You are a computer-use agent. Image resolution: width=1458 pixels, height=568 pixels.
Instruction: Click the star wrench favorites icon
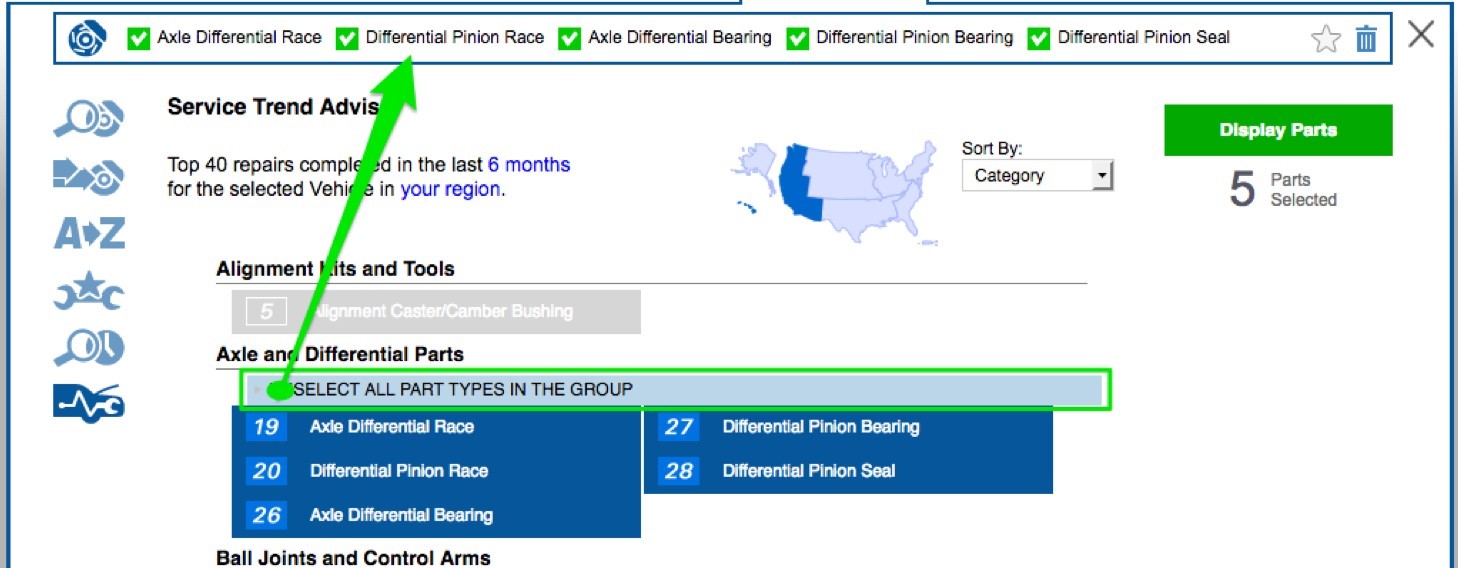(x=88, y=294)
